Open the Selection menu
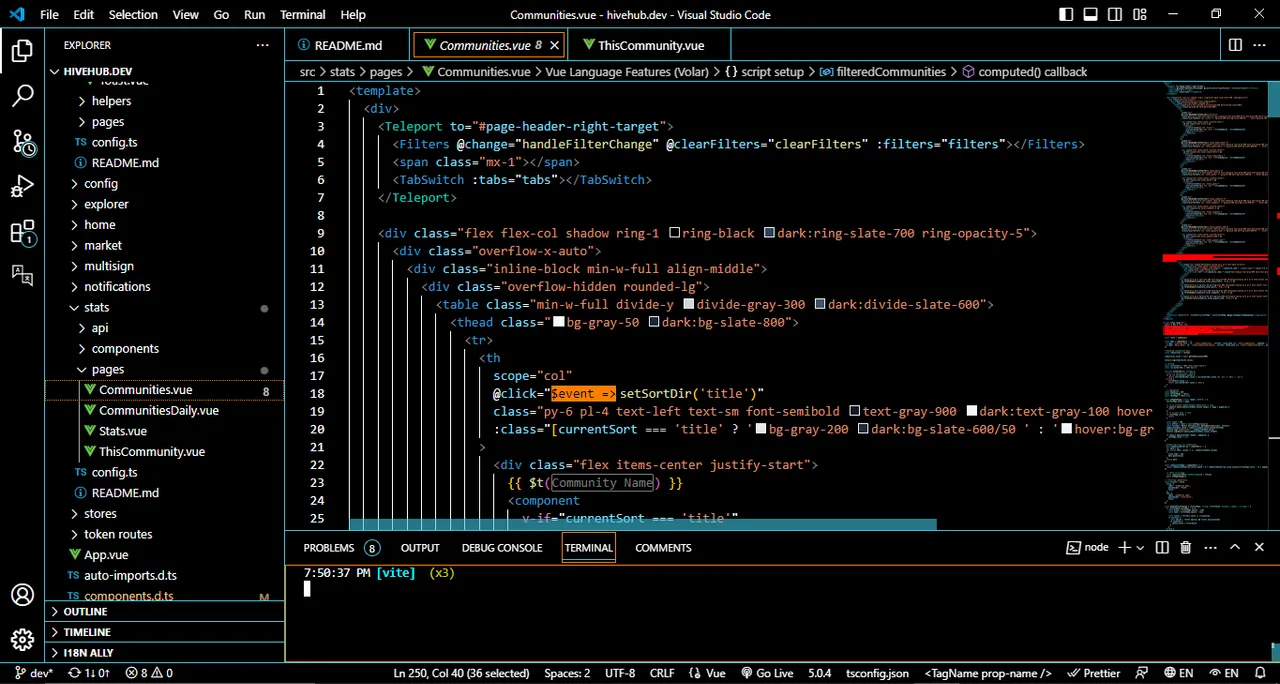The height and width of the screenshot is (684, 1280). pyautogui.click(x=133, y=14)
